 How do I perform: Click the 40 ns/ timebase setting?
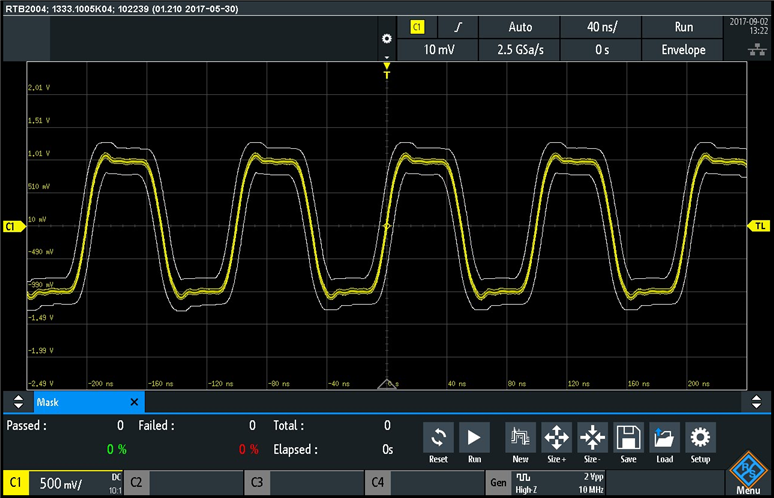pos(602,27)
